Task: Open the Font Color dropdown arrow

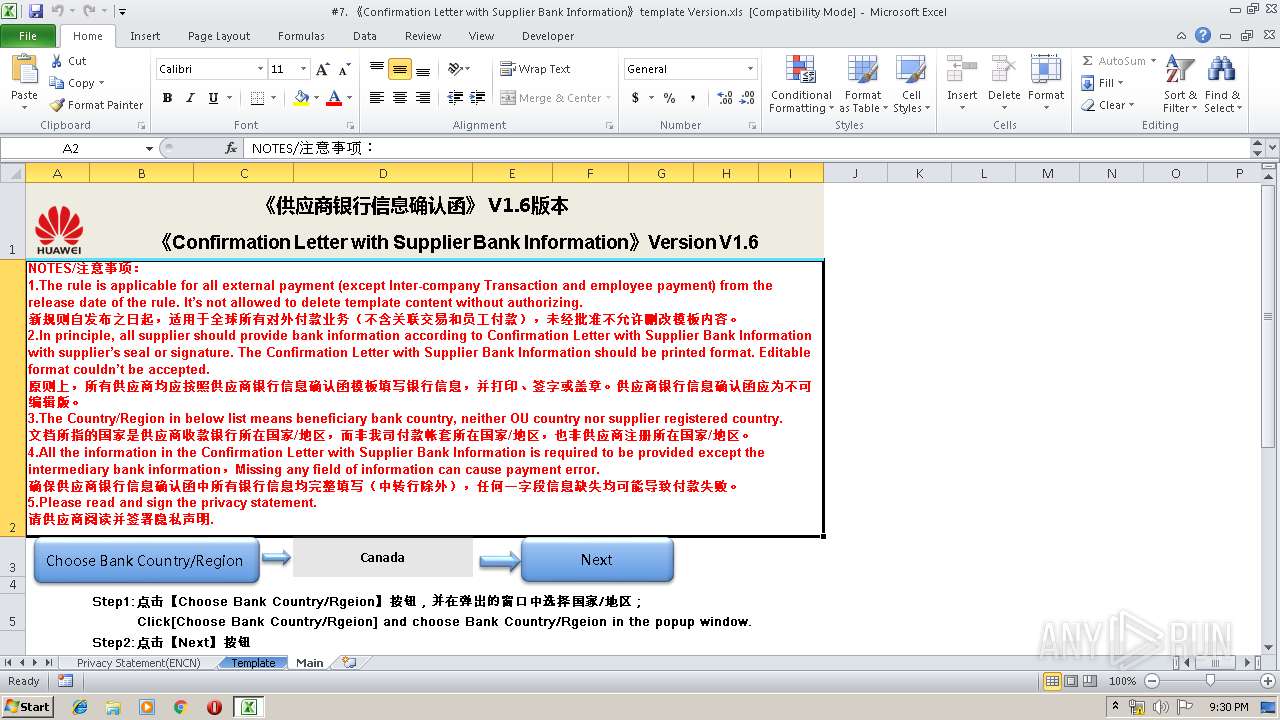Action: (x=348, y=98)
